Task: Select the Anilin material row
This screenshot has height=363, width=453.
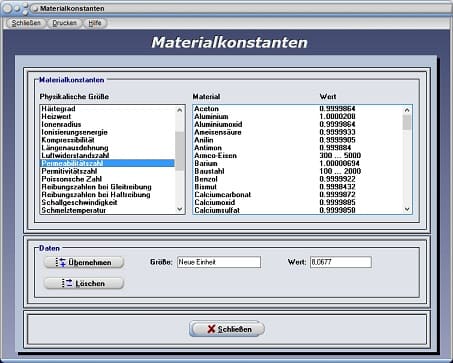Action: 298,140
